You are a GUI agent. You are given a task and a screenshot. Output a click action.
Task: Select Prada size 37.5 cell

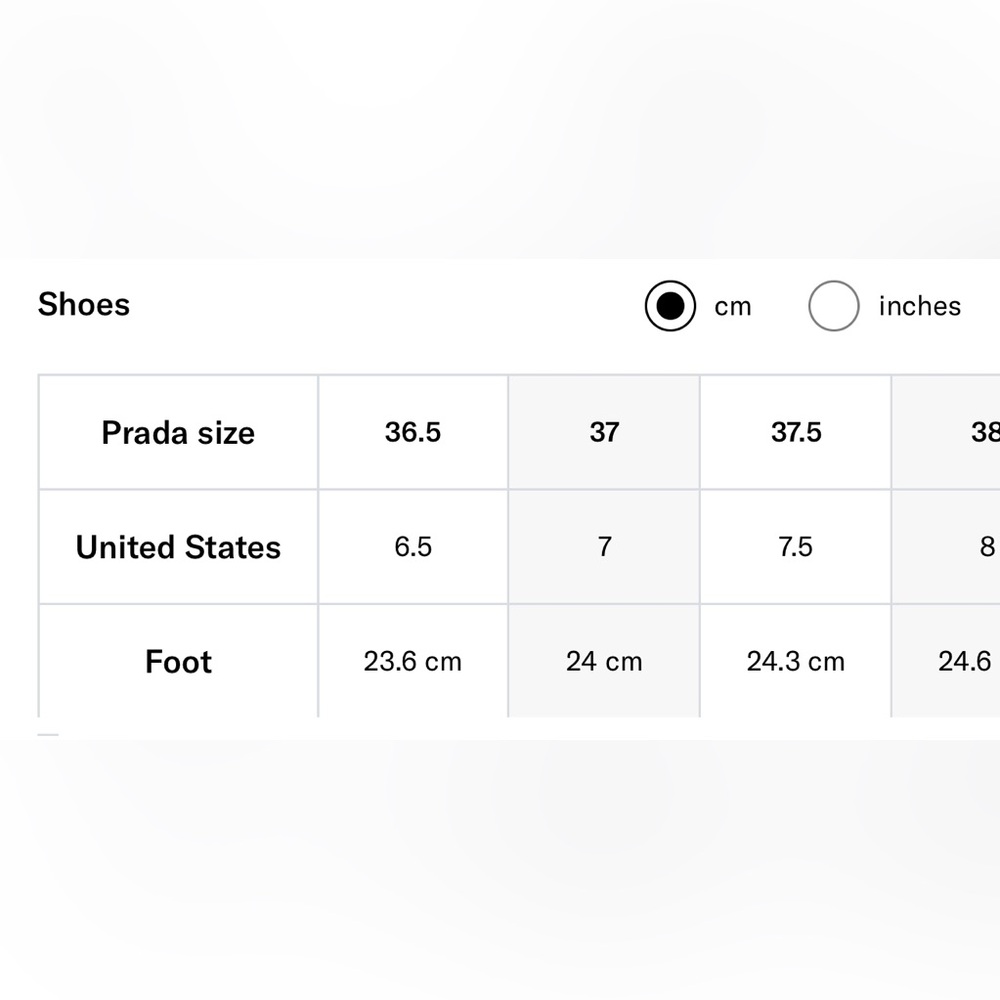point(796,432)
